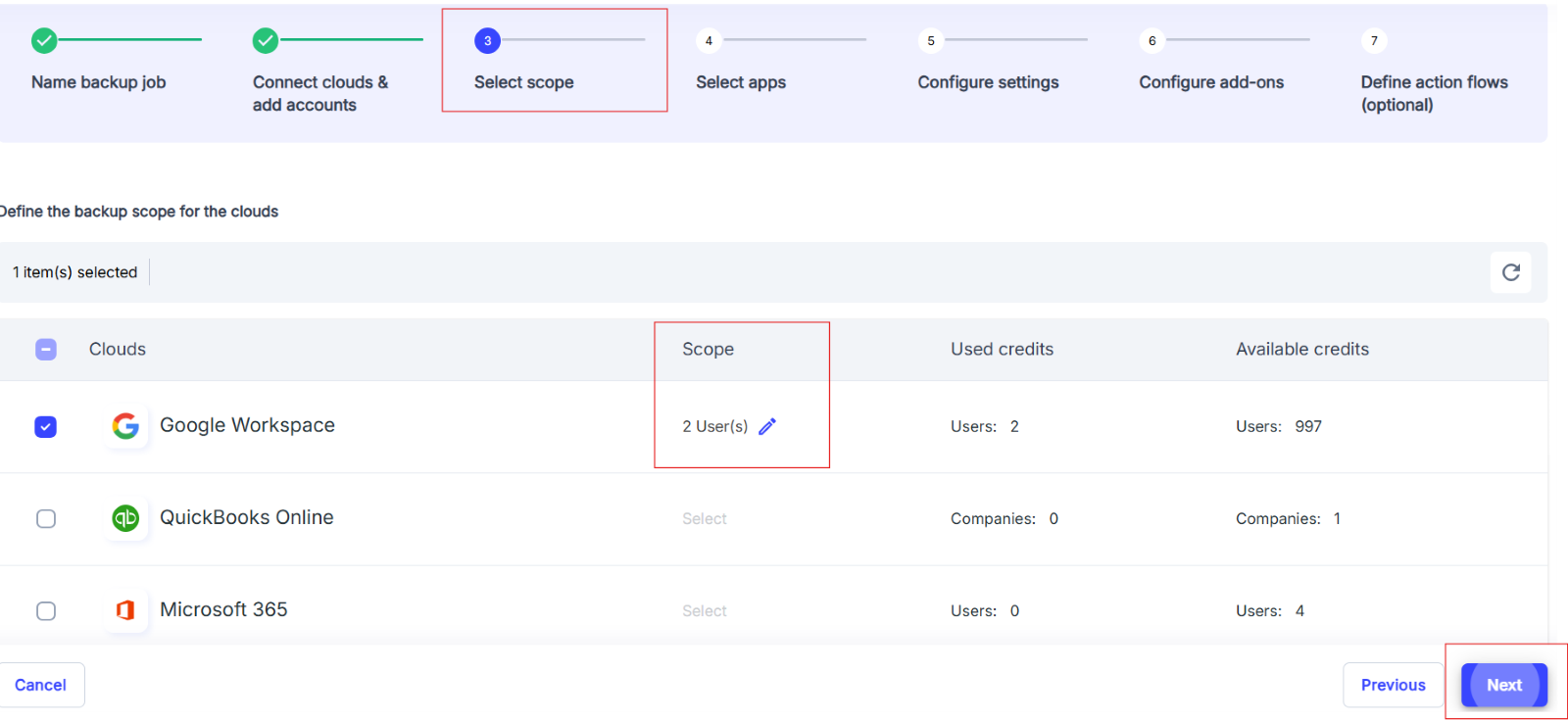Jump to the Configure add-ons step
This screenshot has width=1568, height=720.
click(1211, 82)
